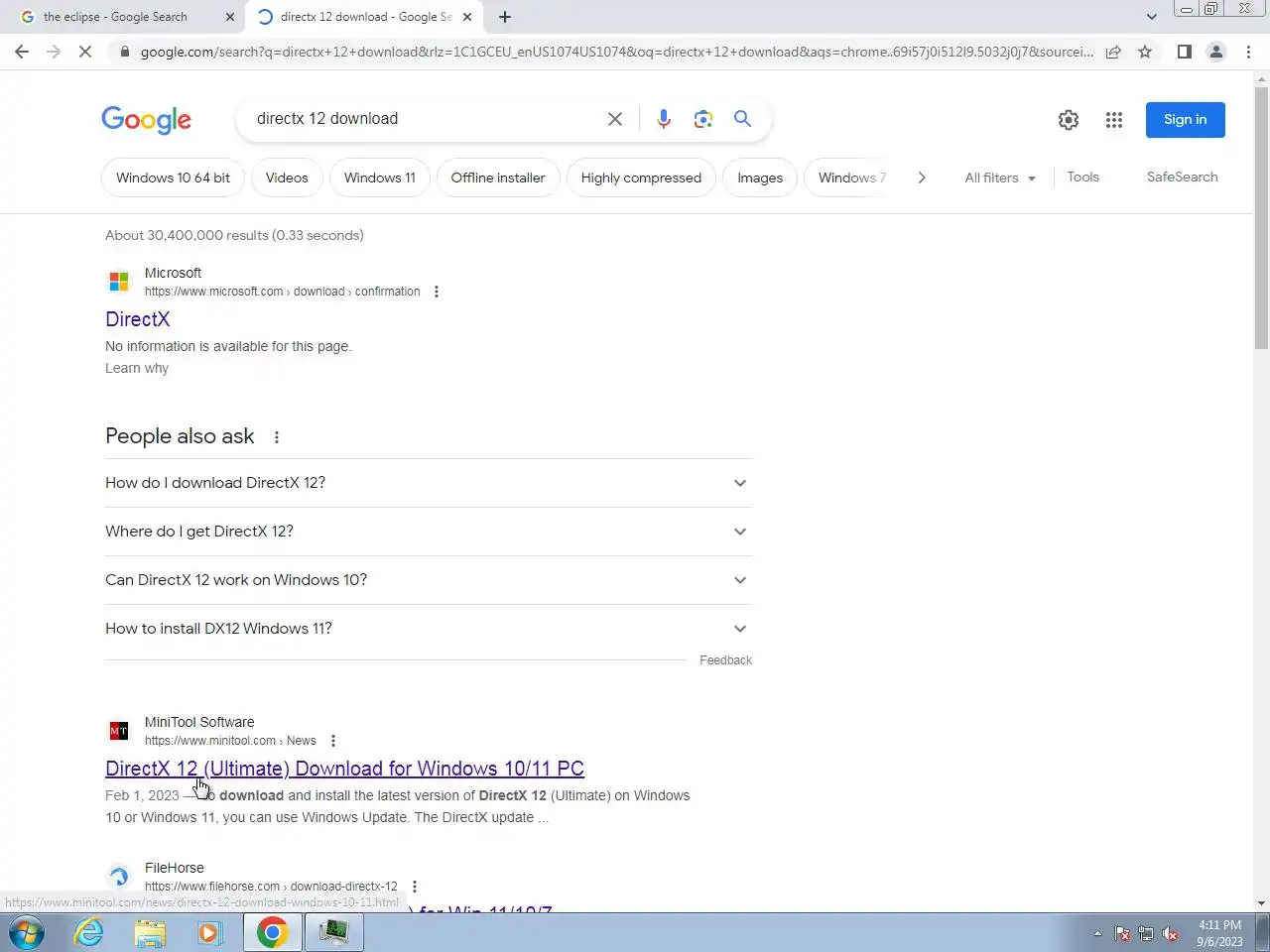Click the taskbar clock showing 4:11 PM
1270x952 pixels.
click(x=1219, y=933)
